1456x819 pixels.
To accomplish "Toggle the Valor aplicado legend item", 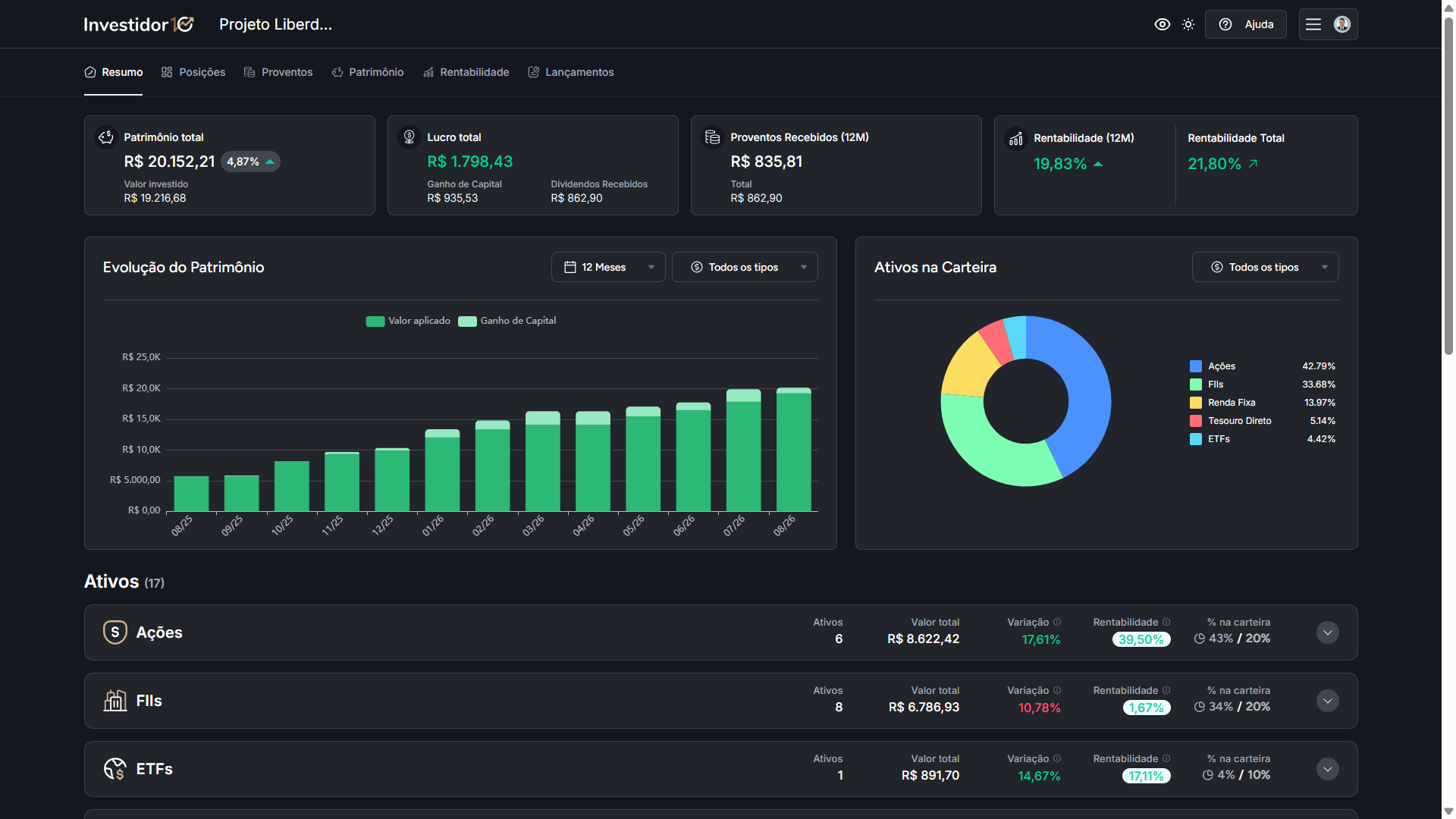I will pyautogui.click(x=408, y=321).
